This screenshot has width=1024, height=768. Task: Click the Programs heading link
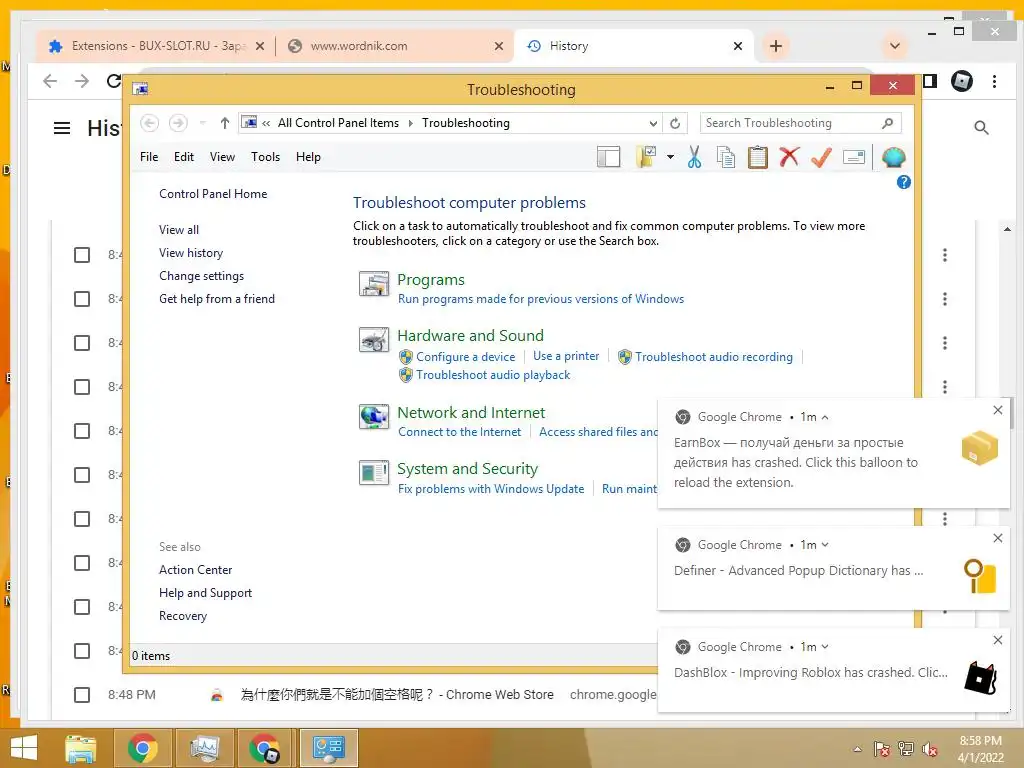point(431,280)
